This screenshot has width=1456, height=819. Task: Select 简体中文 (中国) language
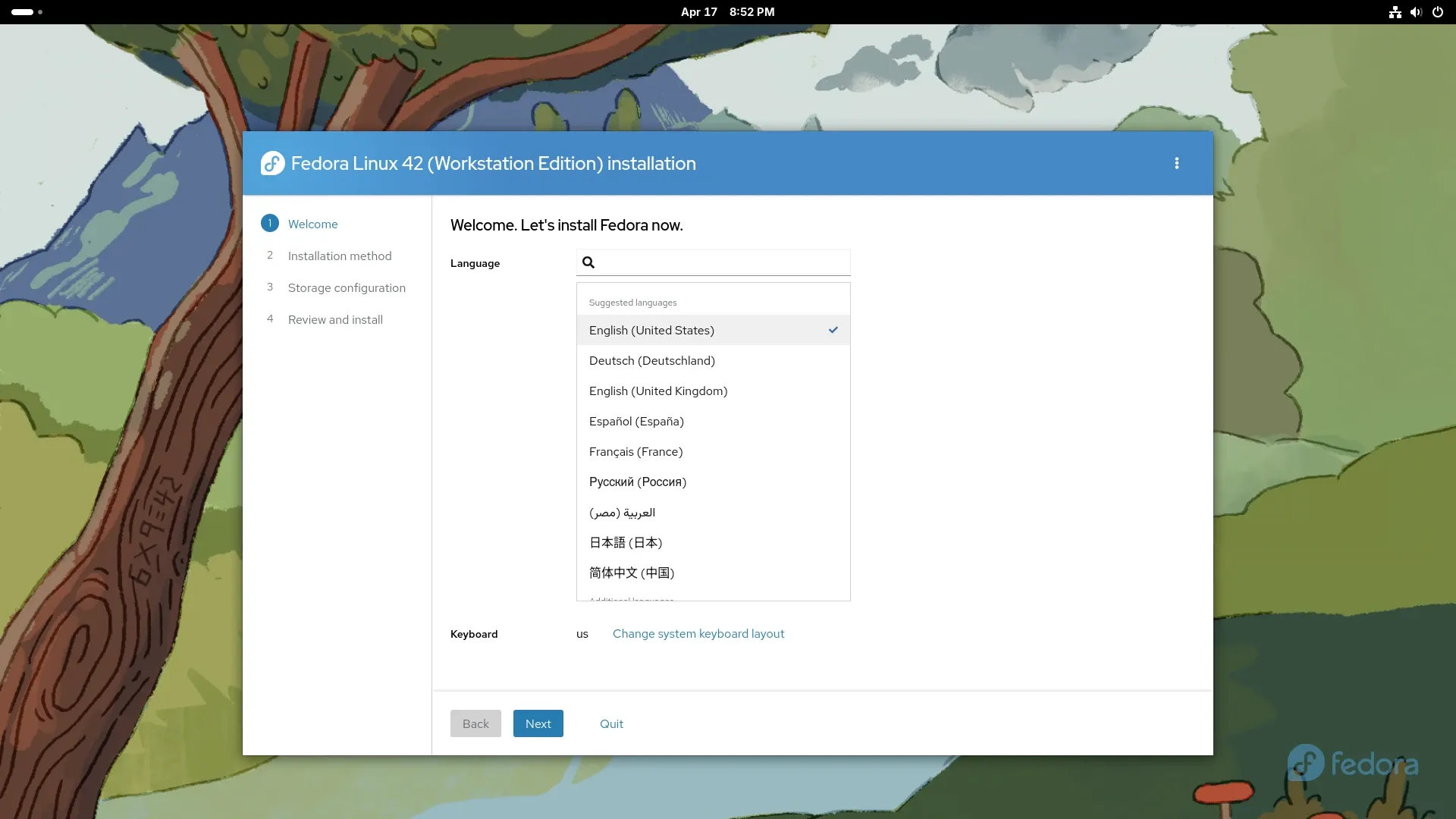click(714, 573)
